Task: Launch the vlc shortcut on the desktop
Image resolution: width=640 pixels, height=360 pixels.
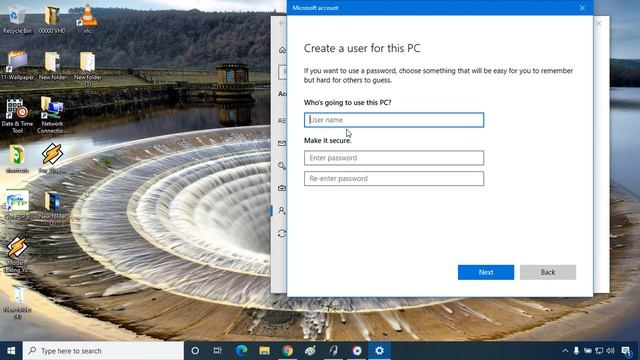Action: tap(87, 18)
